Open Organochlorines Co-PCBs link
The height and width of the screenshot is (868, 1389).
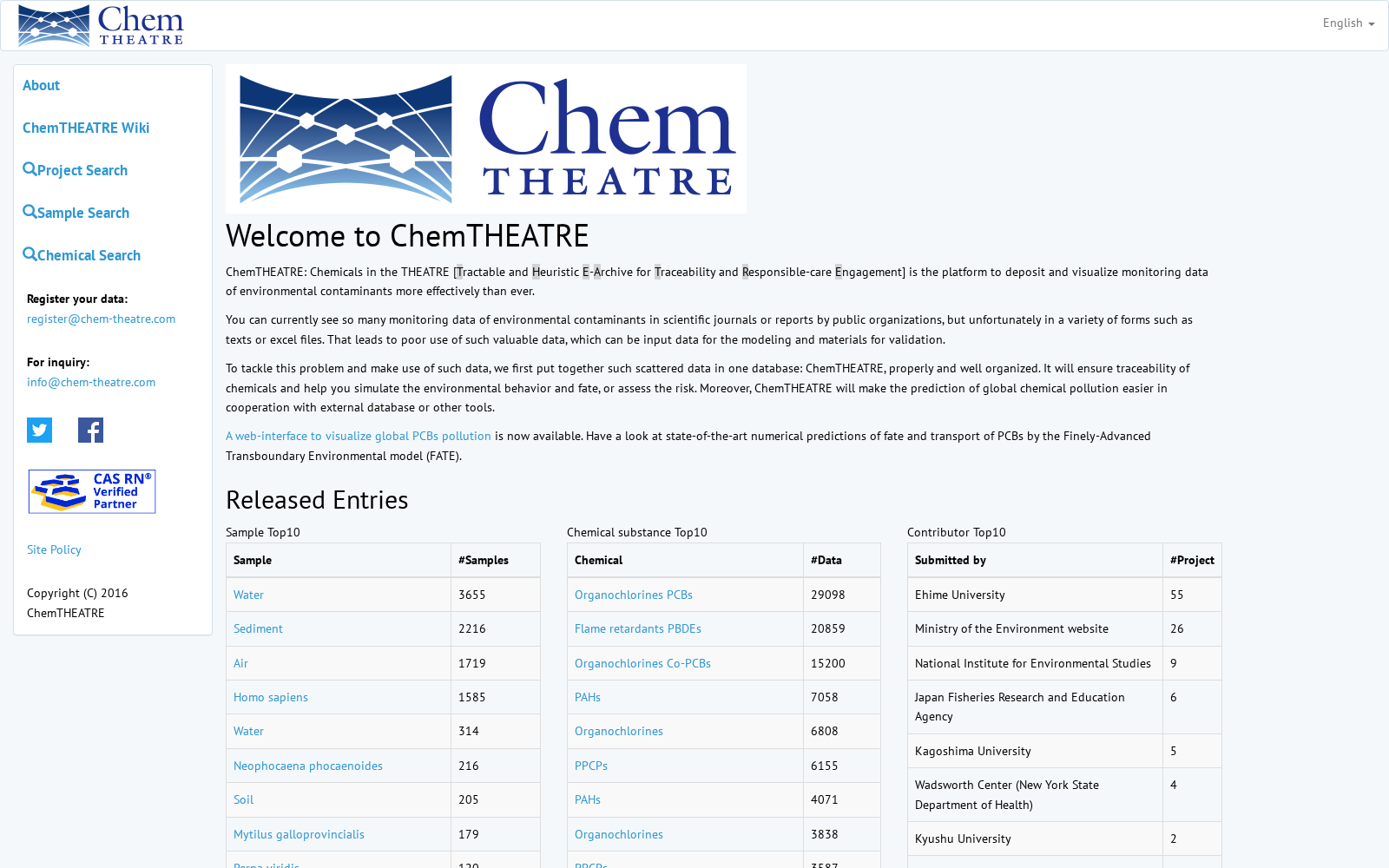coord(642,663)
